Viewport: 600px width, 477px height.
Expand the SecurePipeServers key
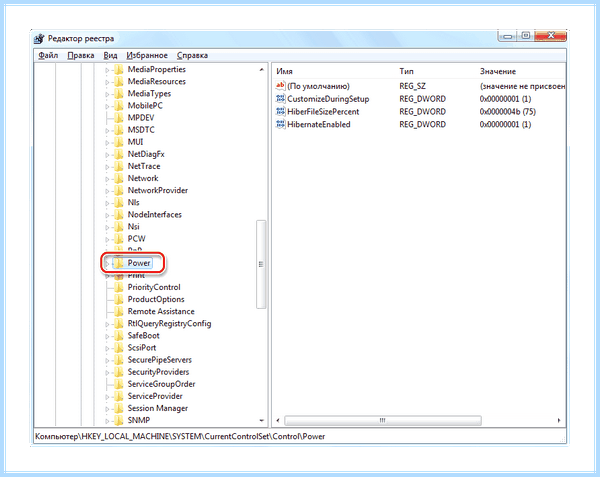pos(107,360)
